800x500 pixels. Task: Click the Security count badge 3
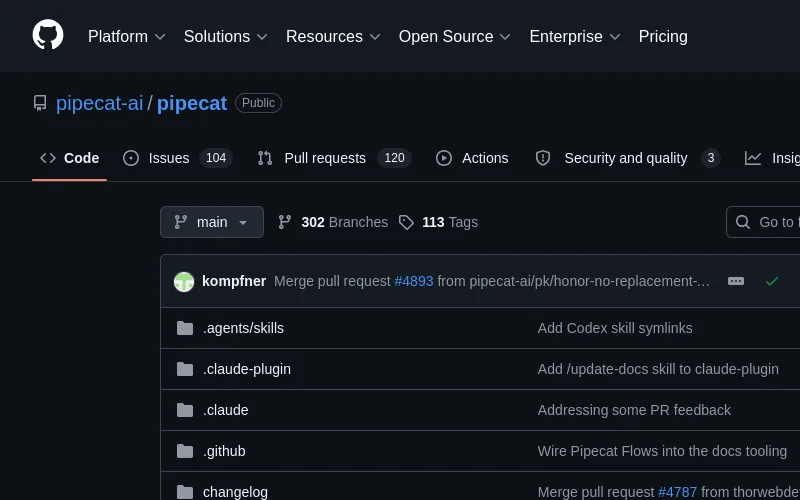tap(711, 158)
